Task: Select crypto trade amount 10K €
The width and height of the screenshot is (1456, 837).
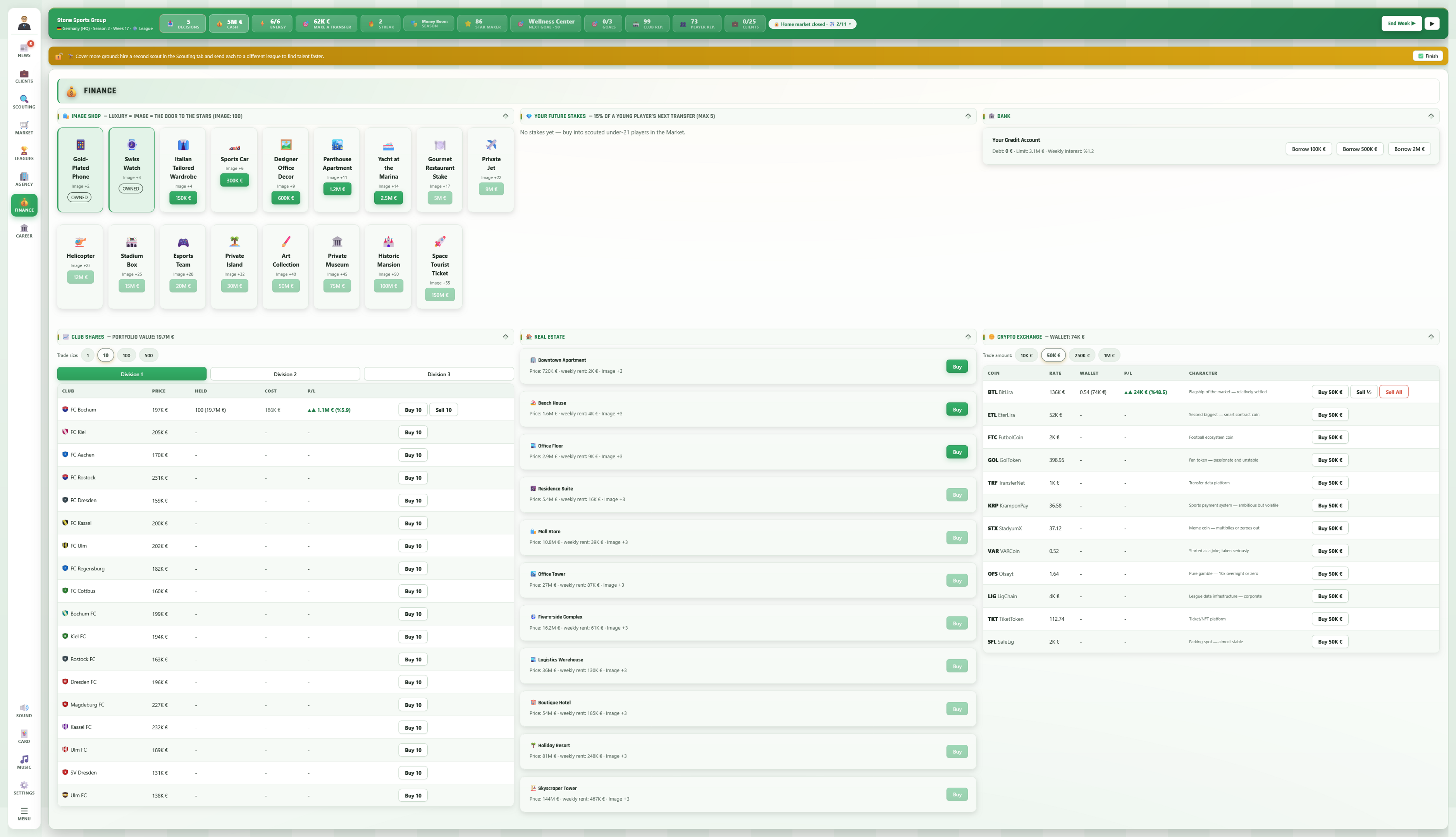Action: [x=1026, y=355]
